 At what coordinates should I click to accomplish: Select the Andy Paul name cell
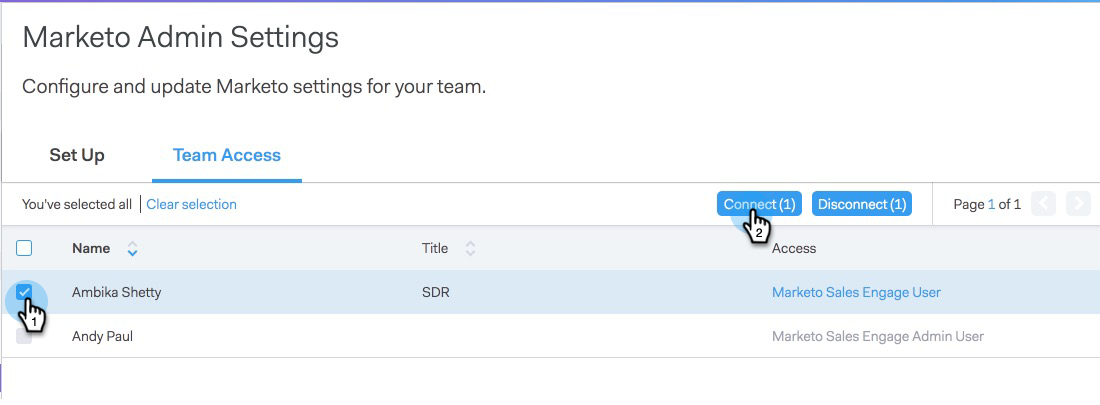tap(102, 336)
